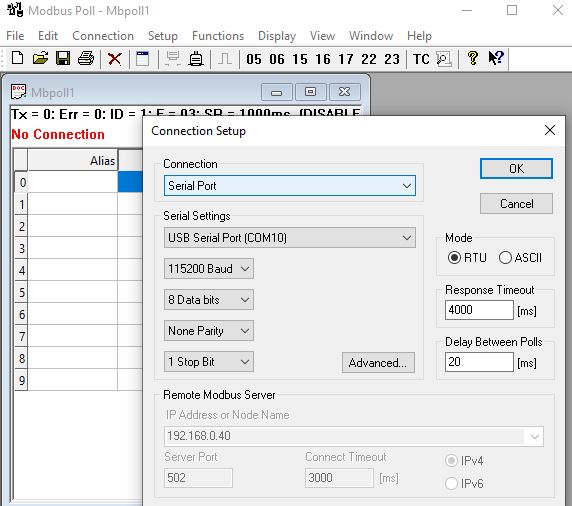Click the communication traffic monitor icon
572x506 pixels.
tap(196, 58)
